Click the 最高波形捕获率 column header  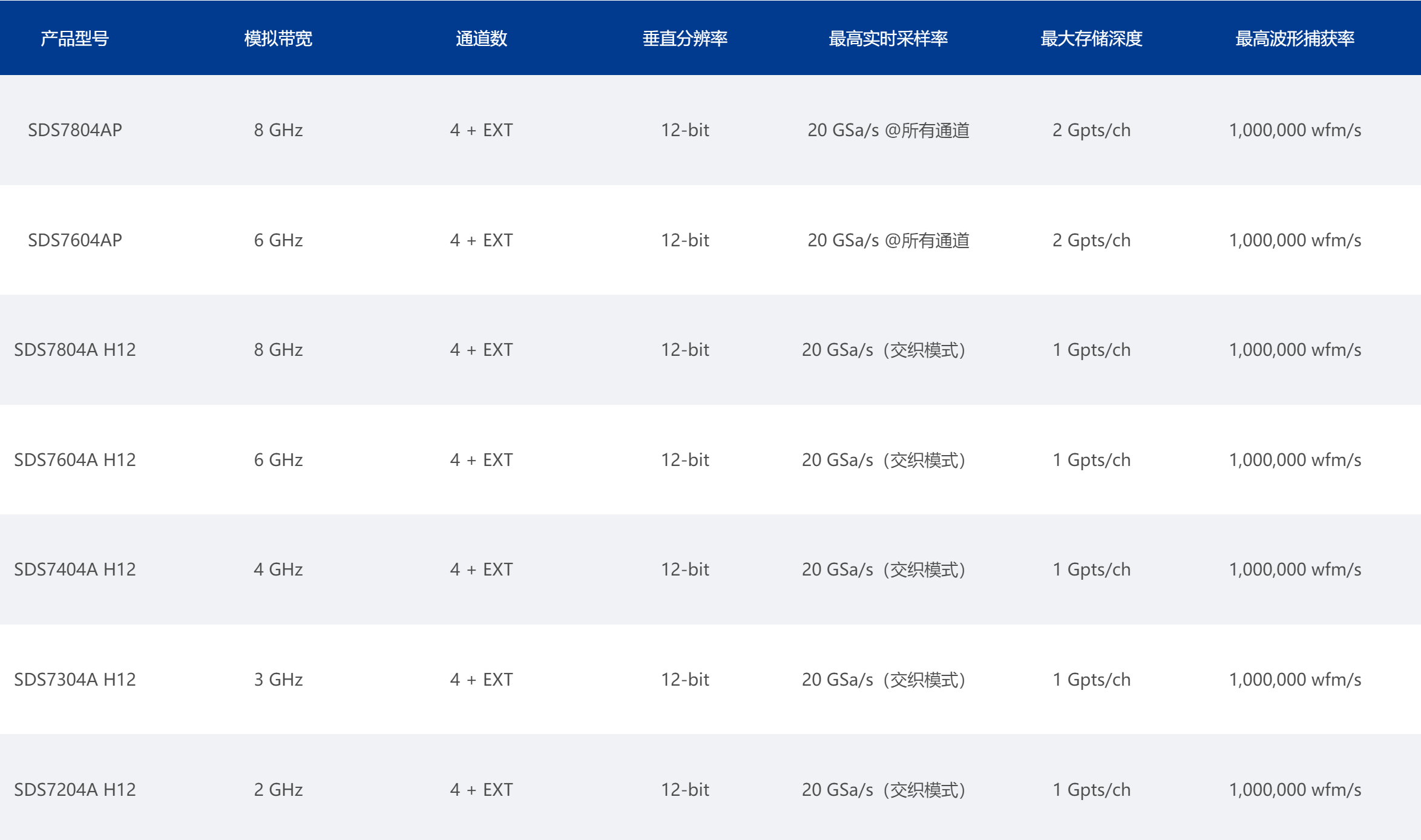[1295, 38]
